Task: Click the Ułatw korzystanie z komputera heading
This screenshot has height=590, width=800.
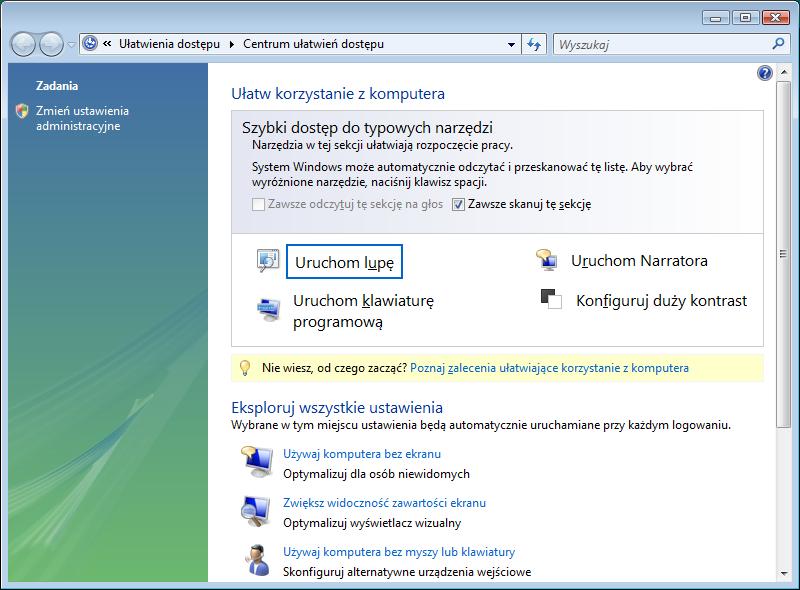Action: coord(338,93)
